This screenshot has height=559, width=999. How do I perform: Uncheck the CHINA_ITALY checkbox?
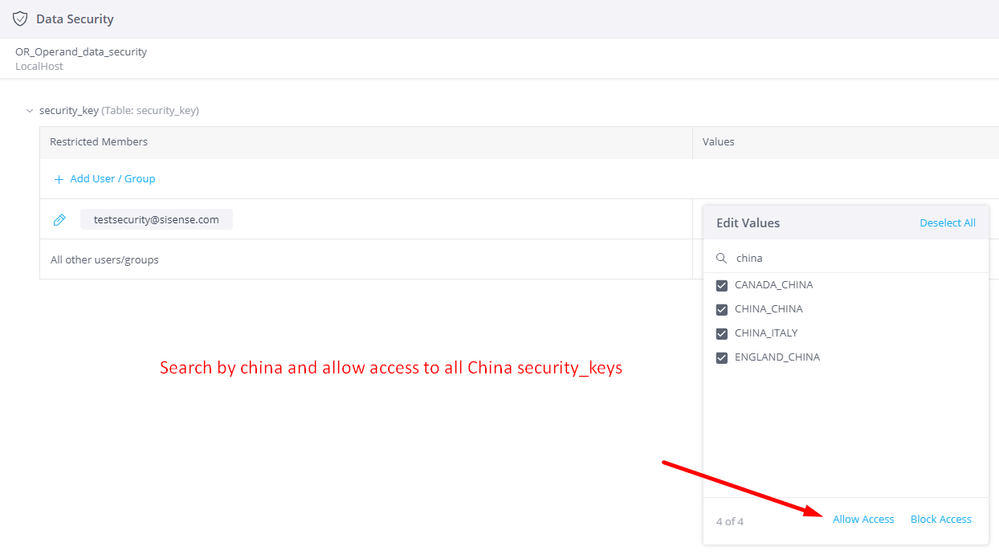[x=722, y=333]
